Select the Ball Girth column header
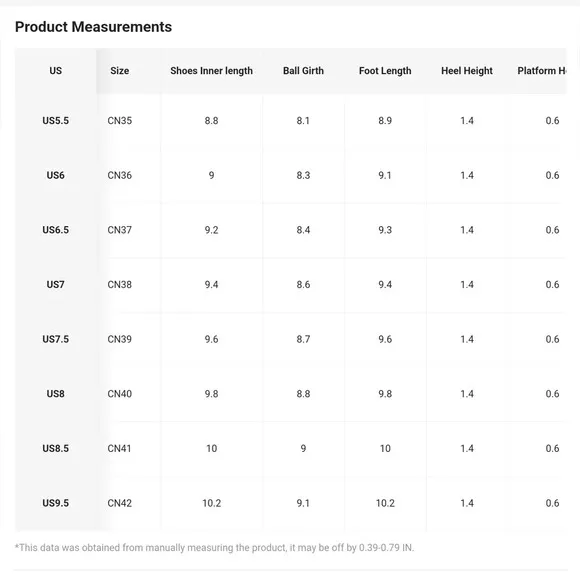Screen dimensions: 580x580 click(x=303, y=71)
